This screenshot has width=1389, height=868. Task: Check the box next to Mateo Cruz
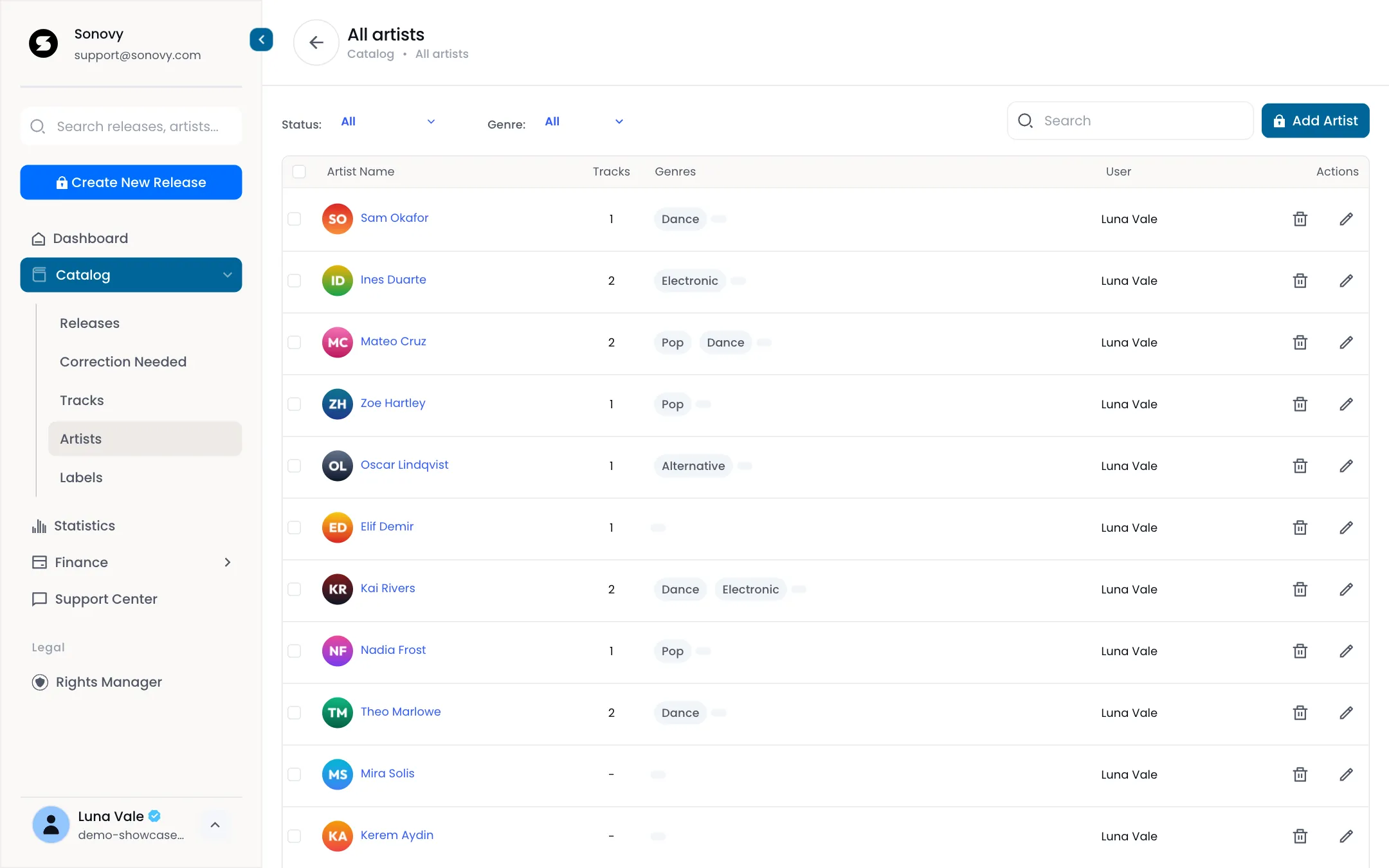click(294, 342)
